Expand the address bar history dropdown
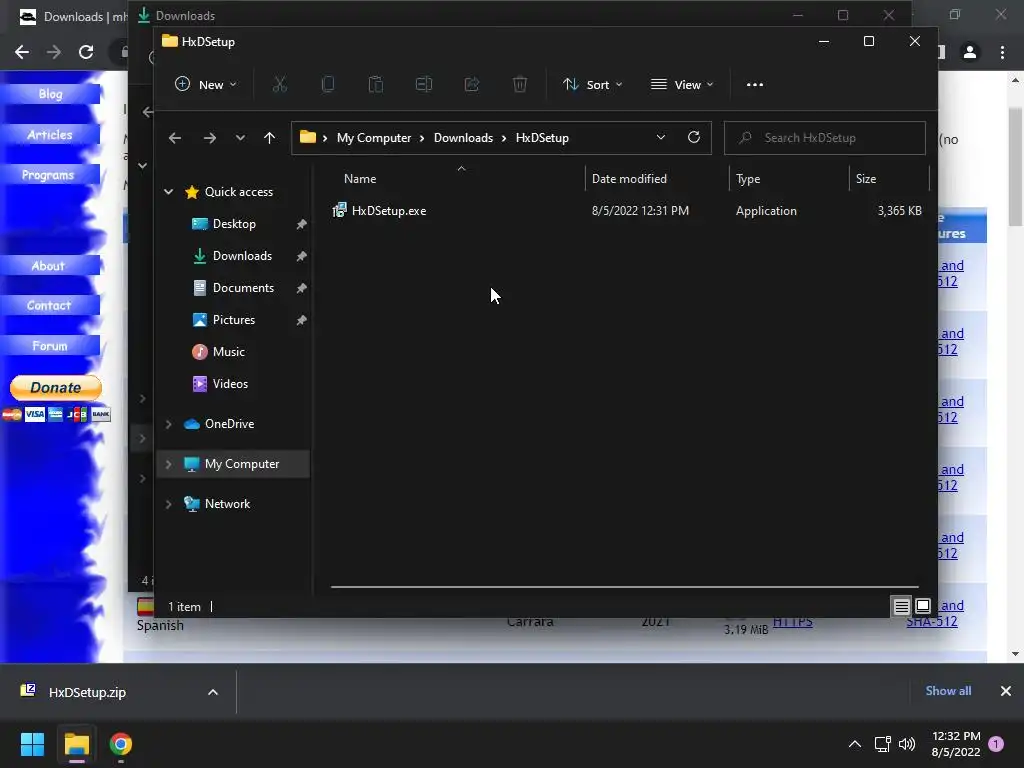The width and height of the screenshot is (1024, 768). coord(661,138)
